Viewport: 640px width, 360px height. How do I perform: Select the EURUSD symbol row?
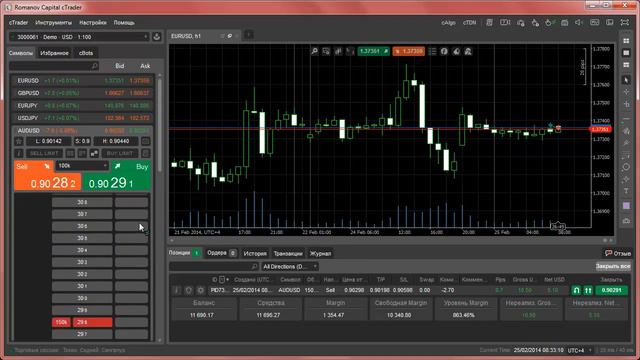click(x=82, y=81)
